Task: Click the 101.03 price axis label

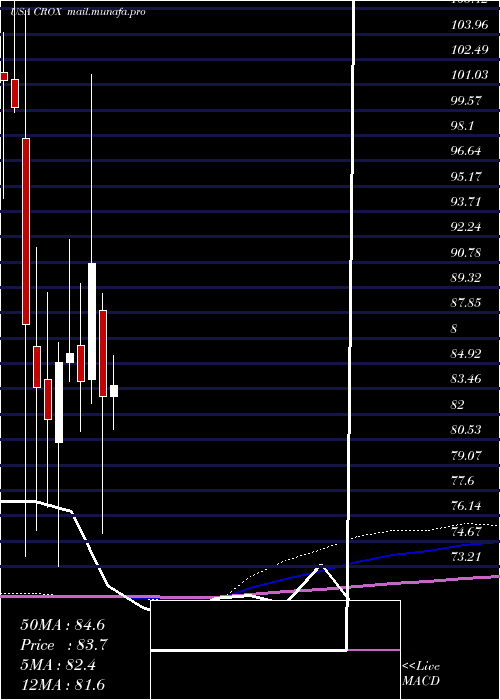Action: pyautogui.click(x=470, y=75)
